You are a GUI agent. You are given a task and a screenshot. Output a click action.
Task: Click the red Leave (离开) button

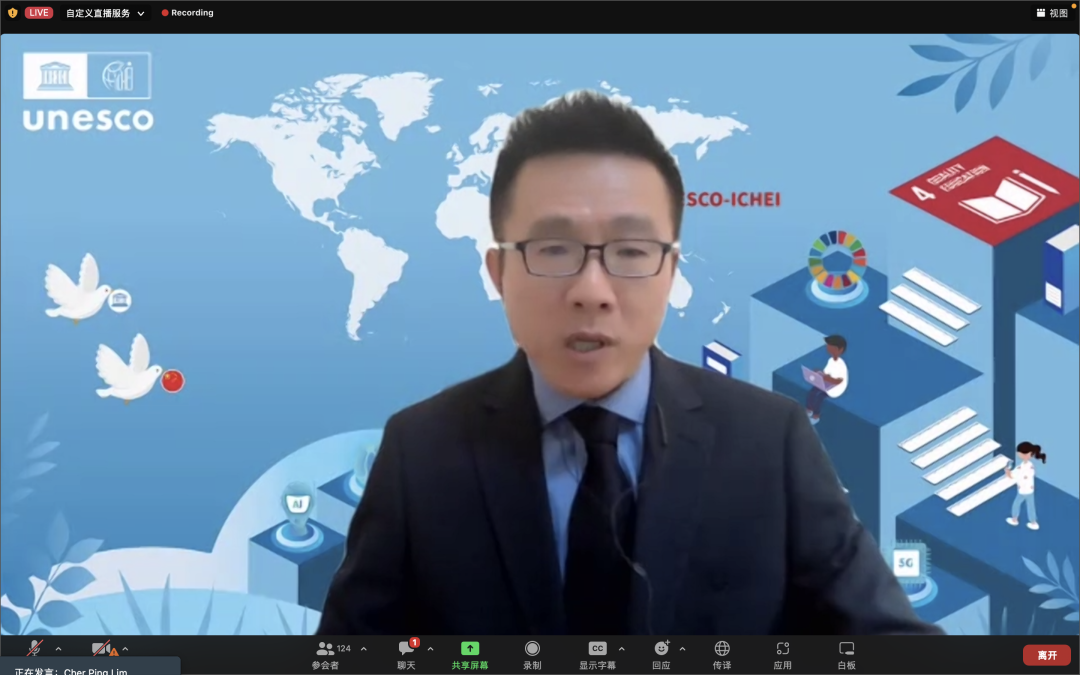click(x=1046, y=655)
